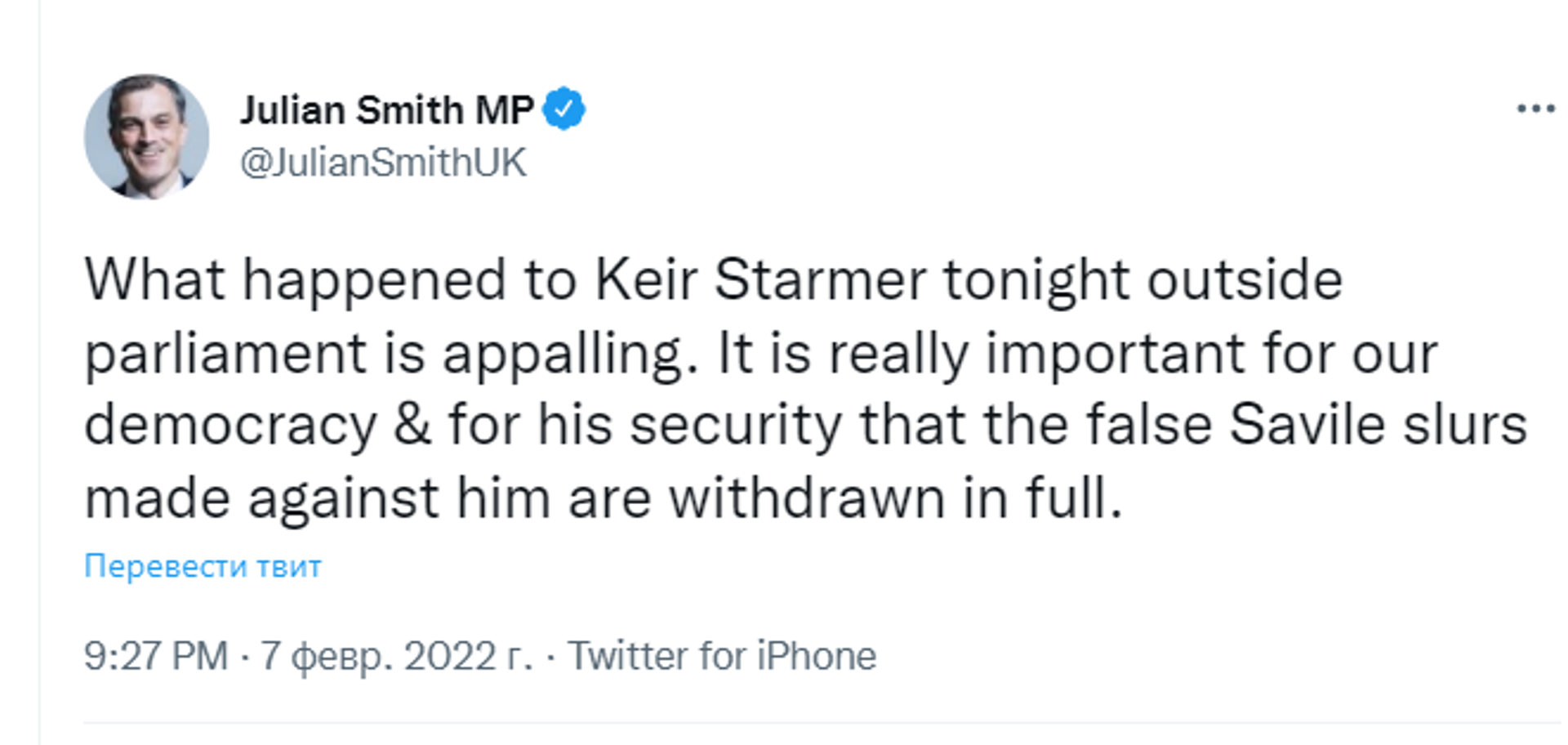Screen dimensions: 1568x745
Task: Open the three-dot more options menu
Action: pyautogui.click(x=1535, y=109)
